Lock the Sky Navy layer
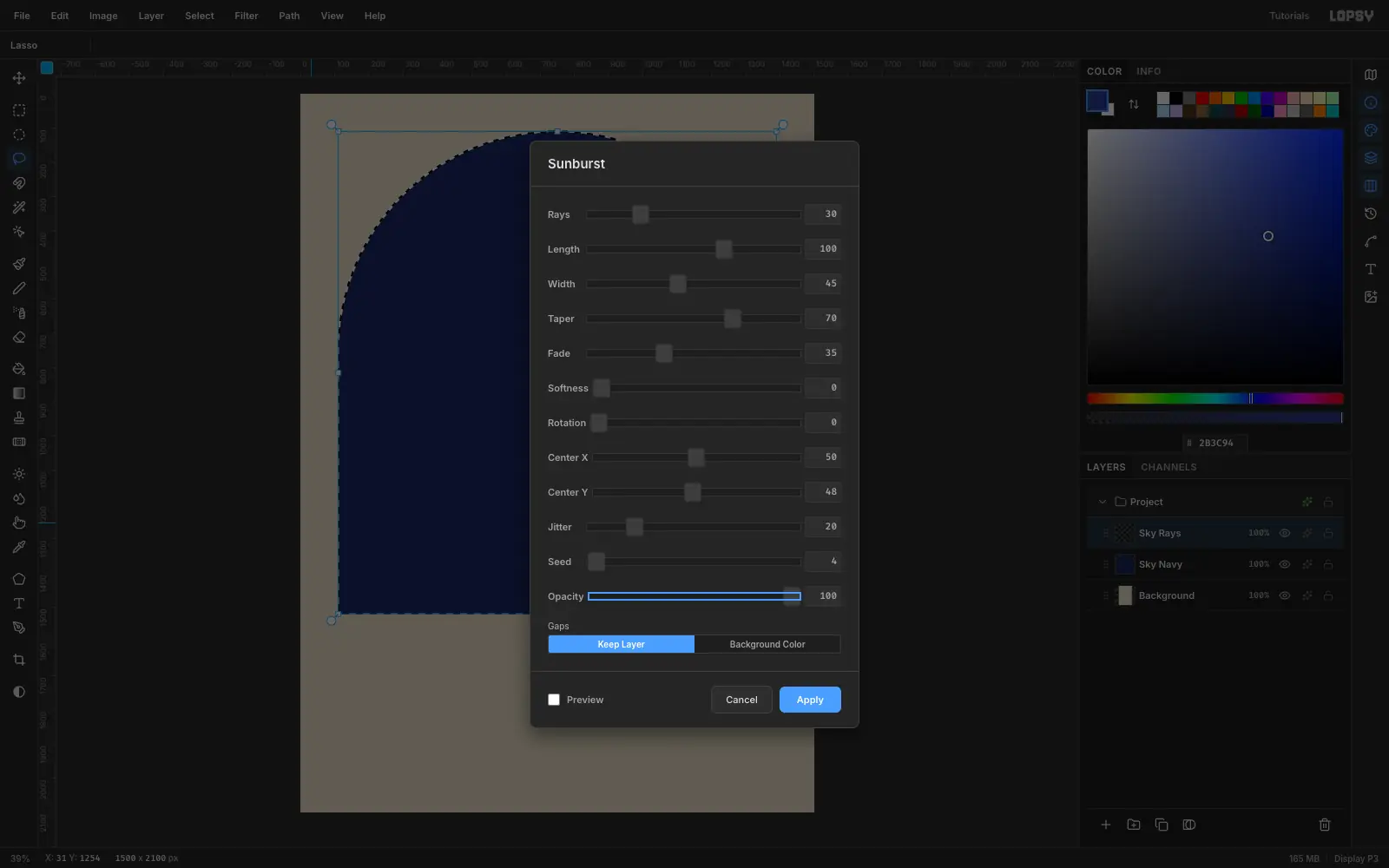The image size is (1389, 868). (x=1328, y=564)
